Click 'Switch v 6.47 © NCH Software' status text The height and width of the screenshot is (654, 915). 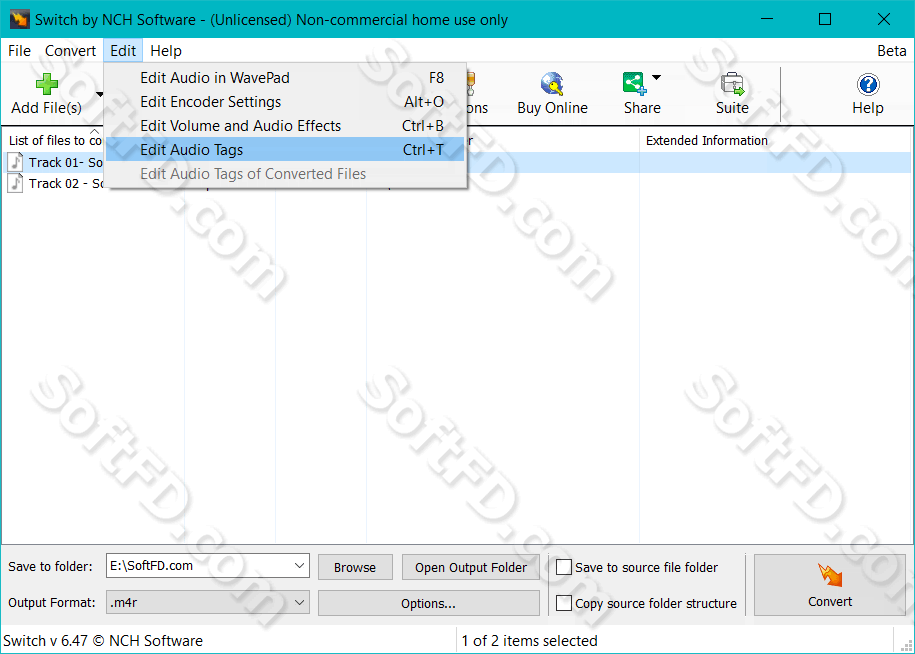pyautogui.click(x=103, y=641)
